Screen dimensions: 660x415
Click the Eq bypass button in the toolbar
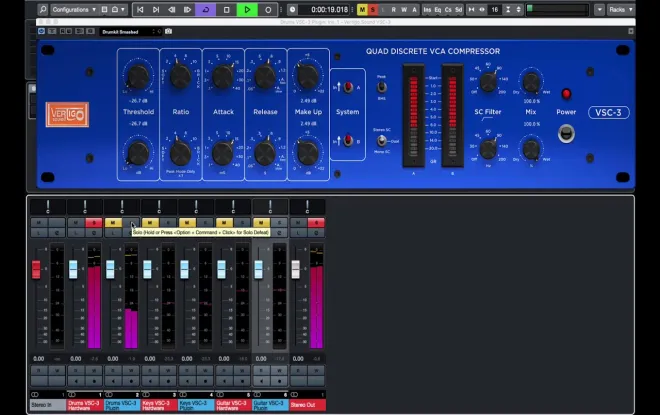coord(438,9)
